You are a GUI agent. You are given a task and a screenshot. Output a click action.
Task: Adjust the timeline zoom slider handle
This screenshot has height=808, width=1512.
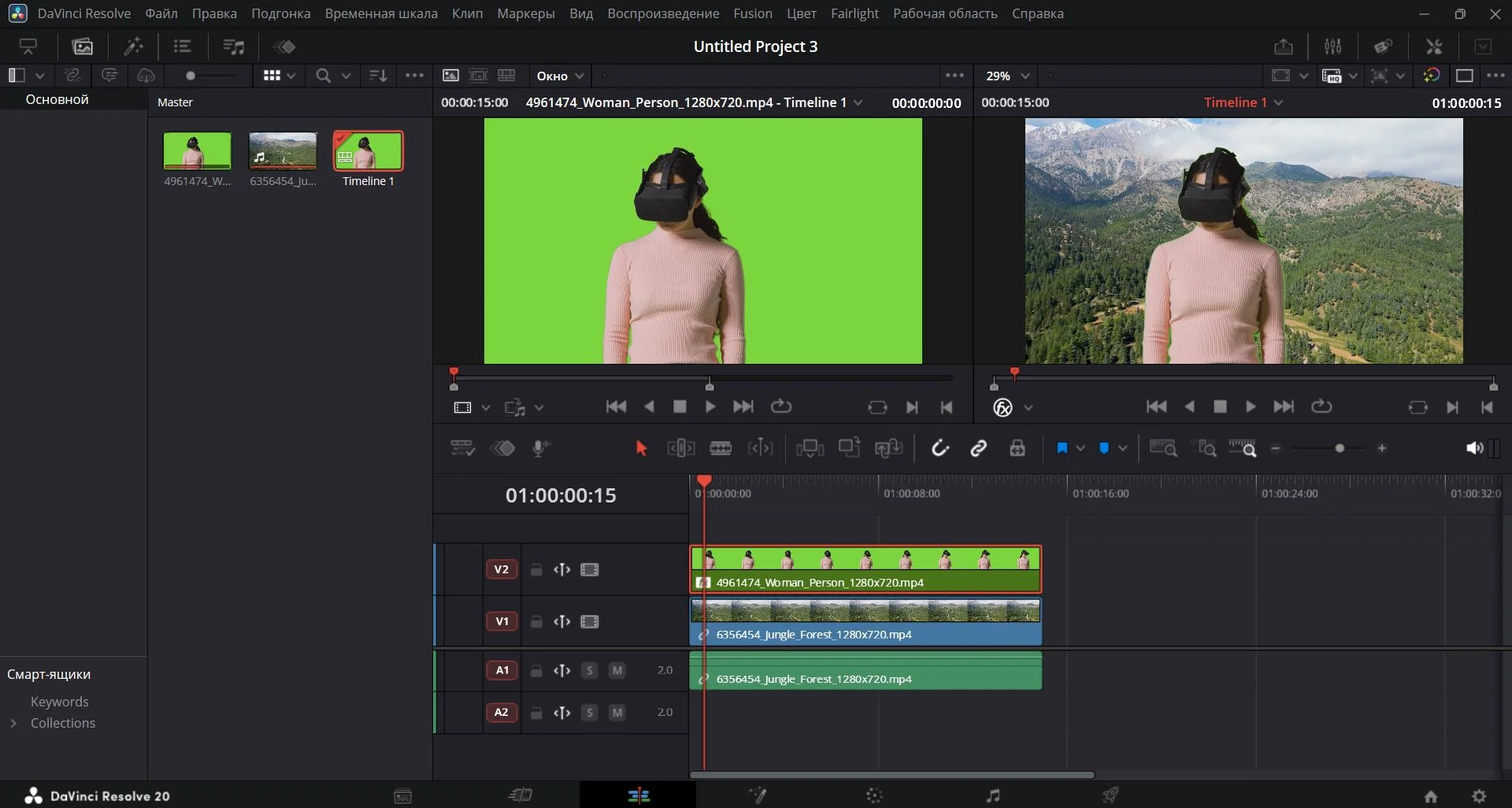point(1340,448)
